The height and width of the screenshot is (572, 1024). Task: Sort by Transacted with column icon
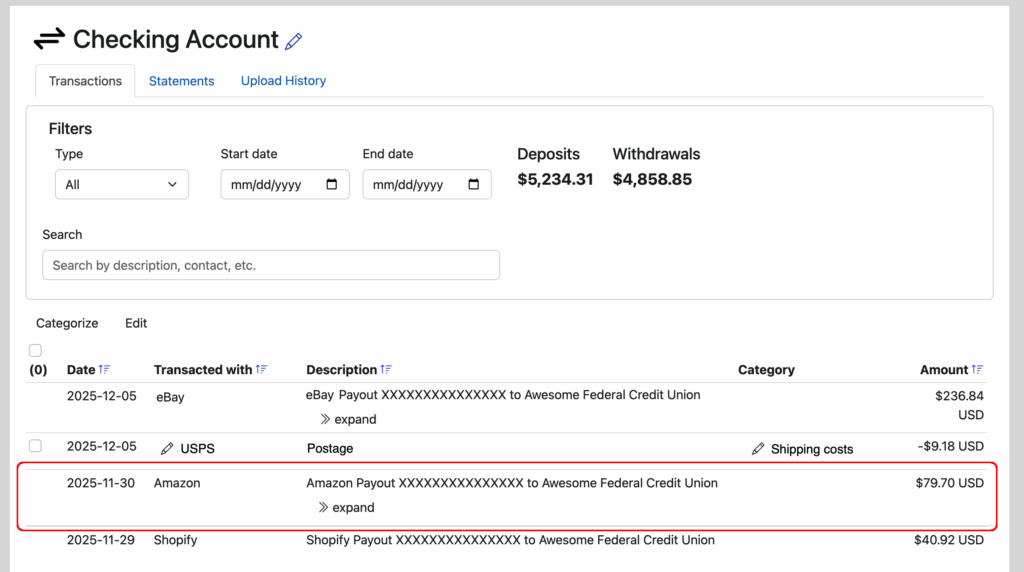click(x=262, y=370)
